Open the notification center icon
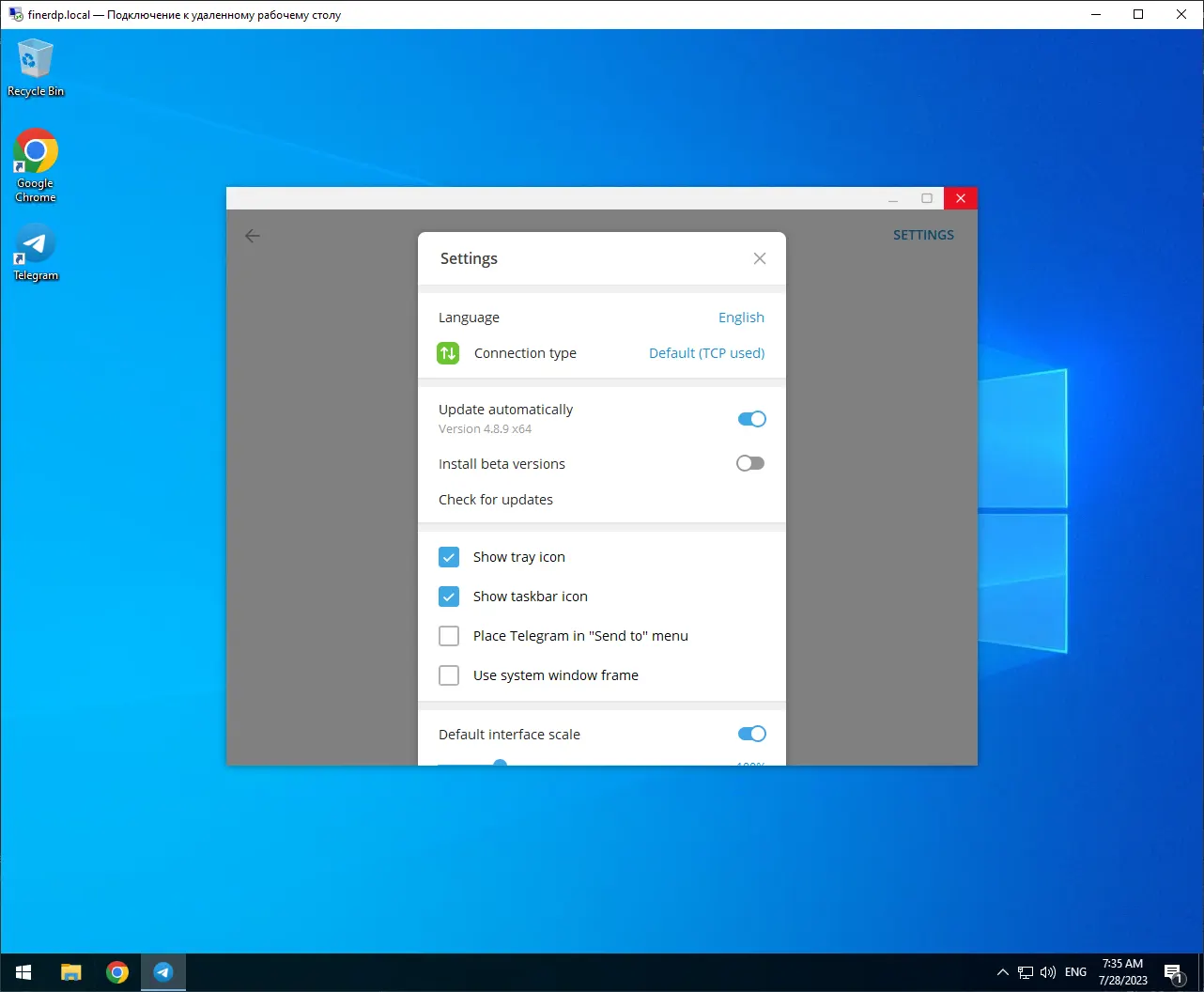Viewport: 1204px width, 992px height. [x=1173, y=972]
